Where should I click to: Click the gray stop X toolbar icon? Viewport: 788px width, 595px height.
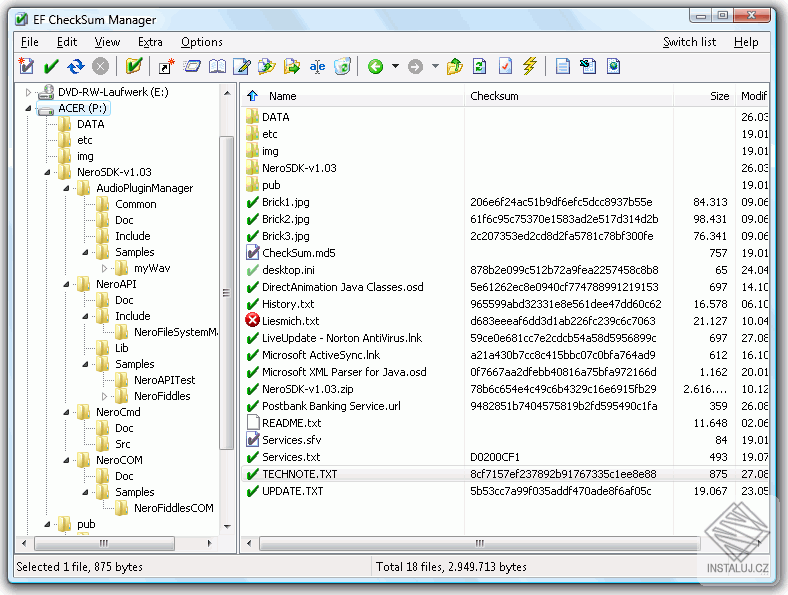tap(101, 66)
